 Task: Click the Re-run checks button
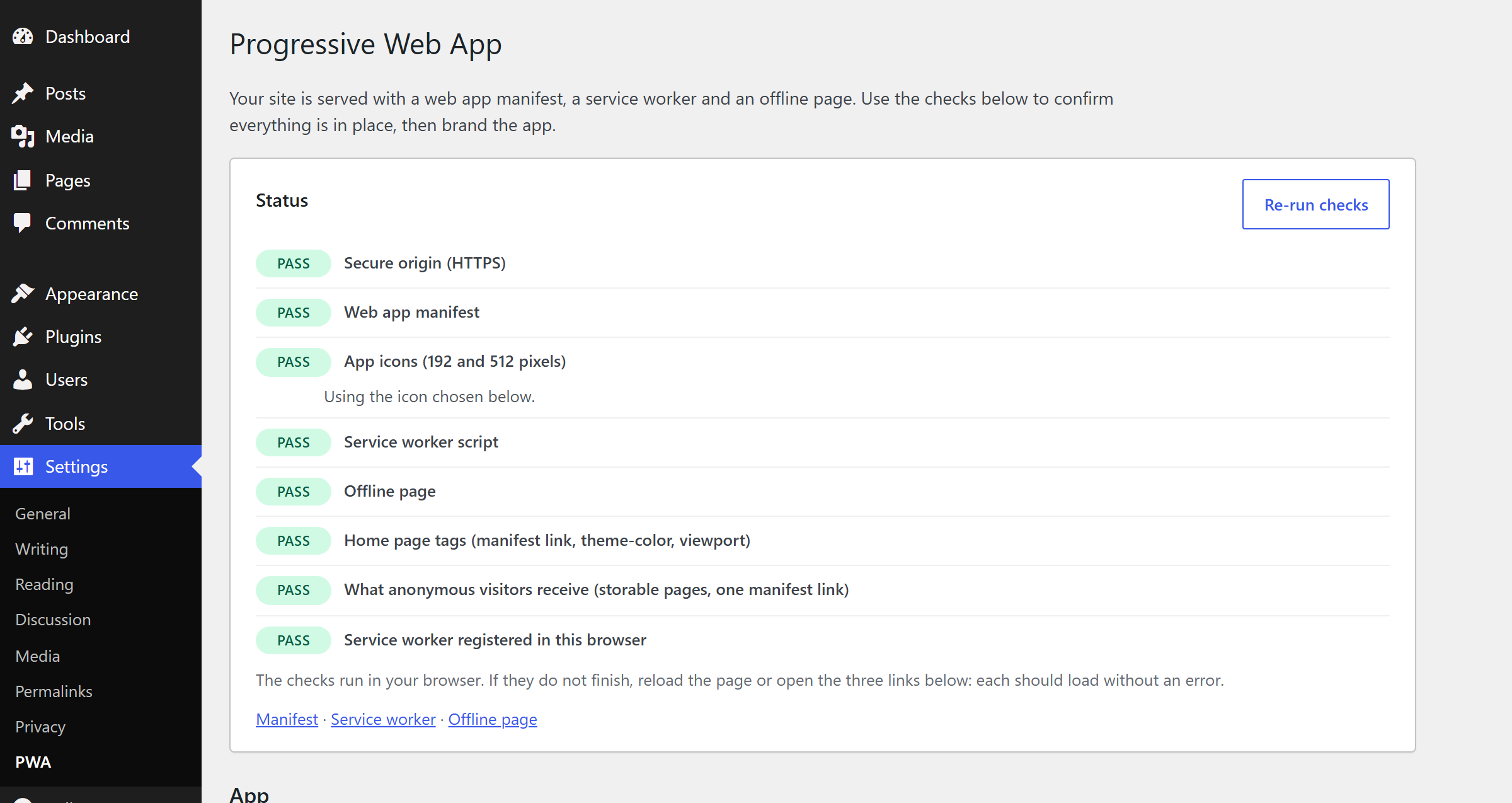click(1315, 204)
